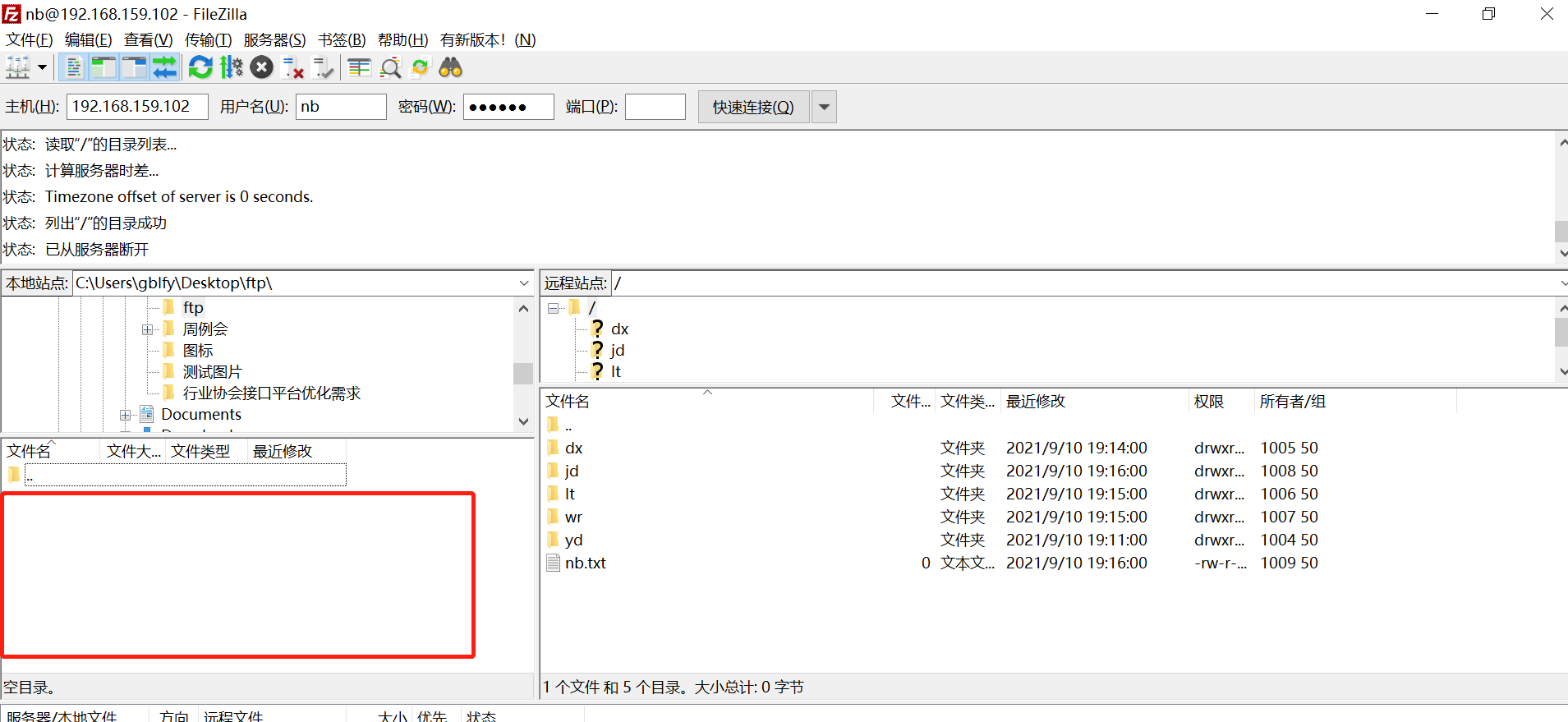Collapse the remote root / node

click(x=554, y=308)
